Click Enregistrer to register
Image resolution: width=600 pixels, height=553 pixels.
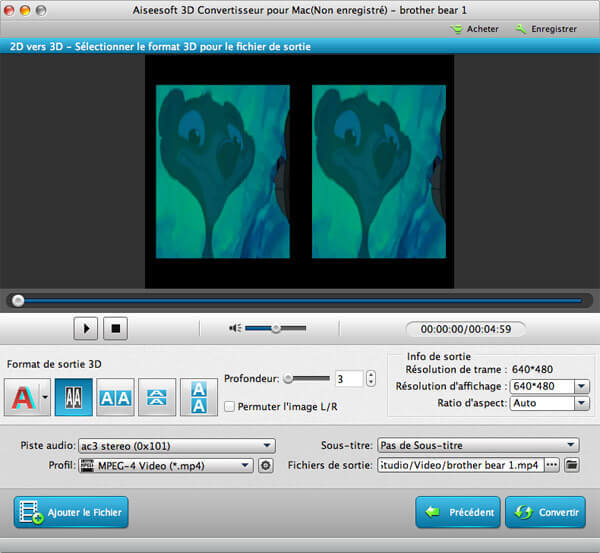coord(546,29)
